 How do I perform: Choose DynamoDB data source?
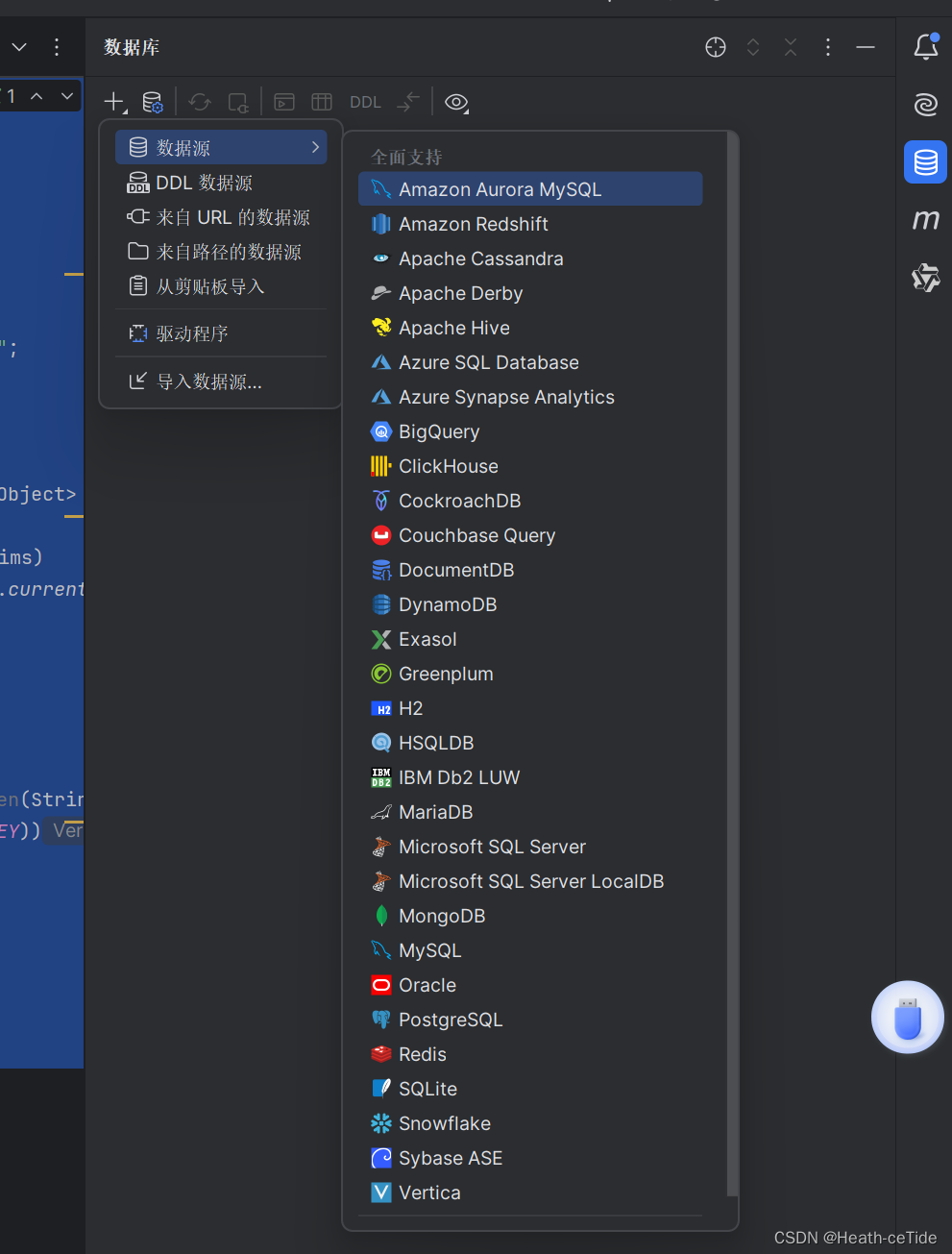click(530, 604)
